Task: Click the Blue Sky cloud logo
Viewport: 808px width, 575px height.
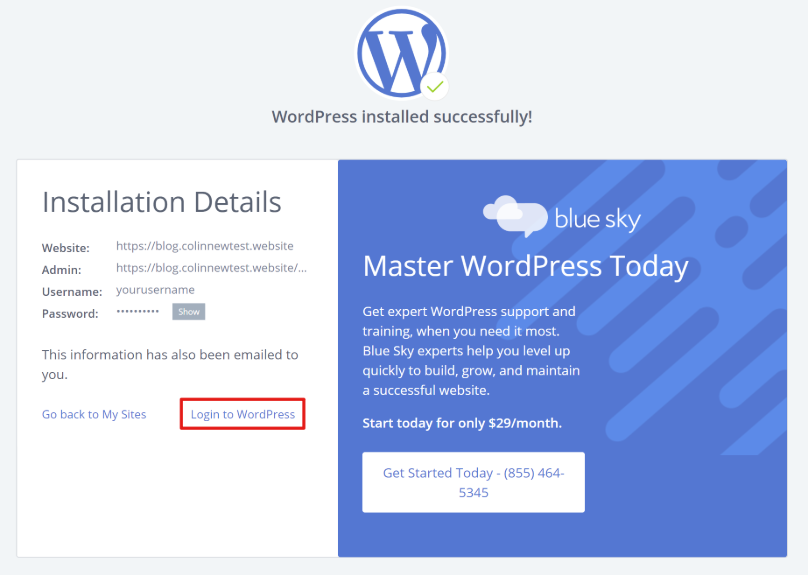Action: (515, 216)
